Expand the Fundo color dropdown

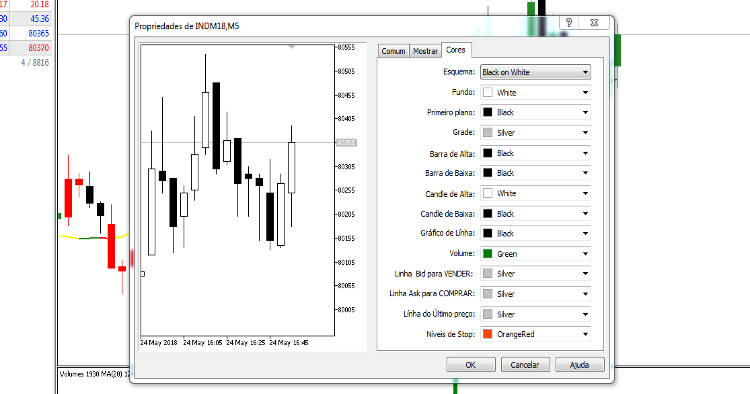[x=535, y=92]
